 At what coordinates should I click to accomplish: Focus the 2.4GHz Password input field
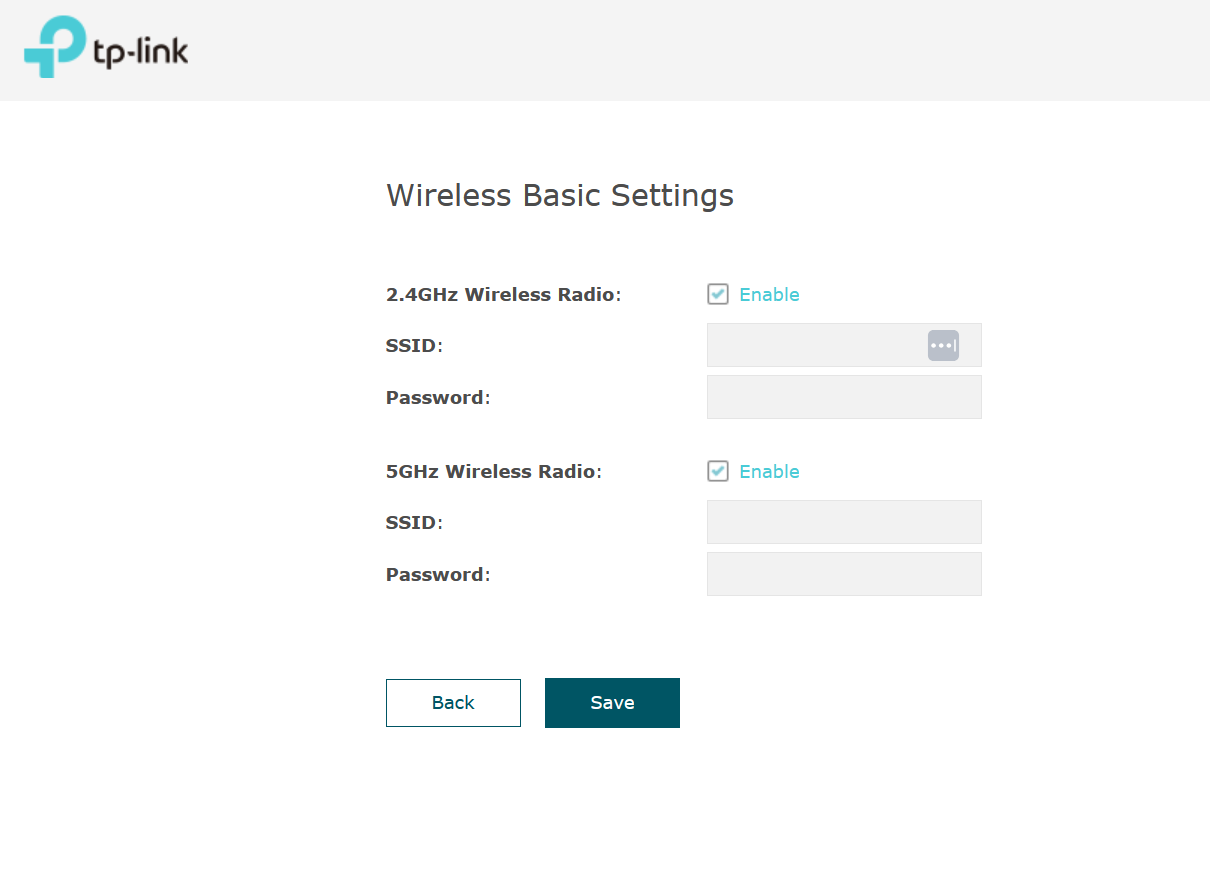pos(844,397)
